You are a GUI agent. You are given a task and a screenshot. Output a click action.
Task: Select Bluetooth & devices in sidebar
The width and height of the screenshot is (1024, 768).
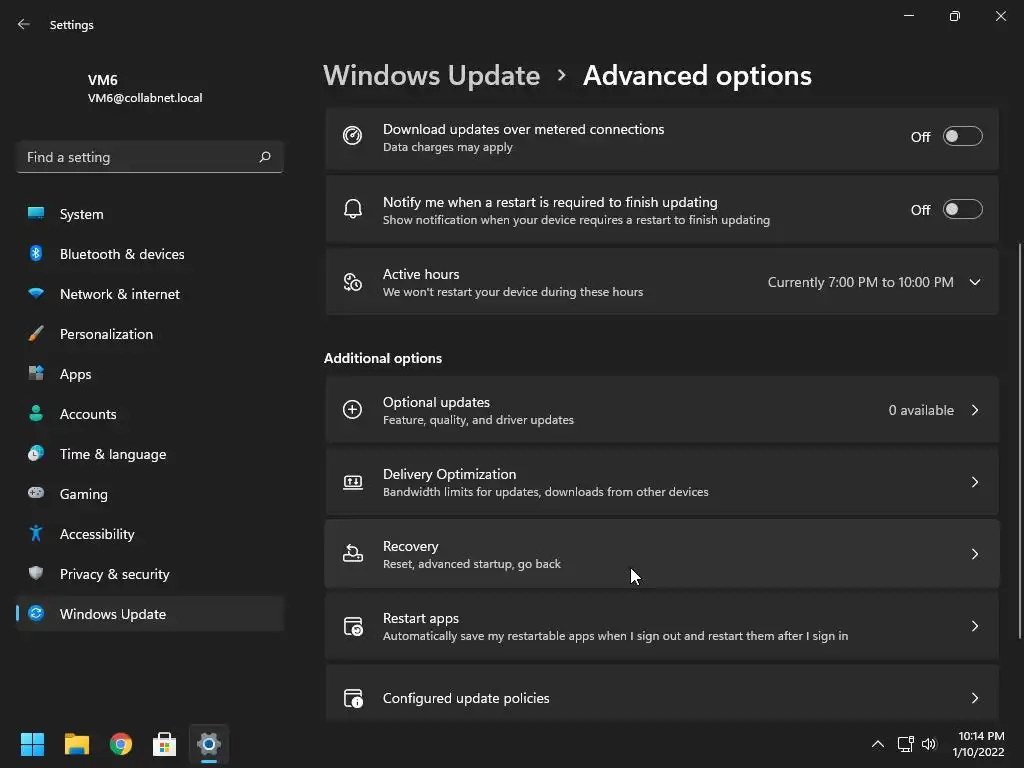[150, 254]
